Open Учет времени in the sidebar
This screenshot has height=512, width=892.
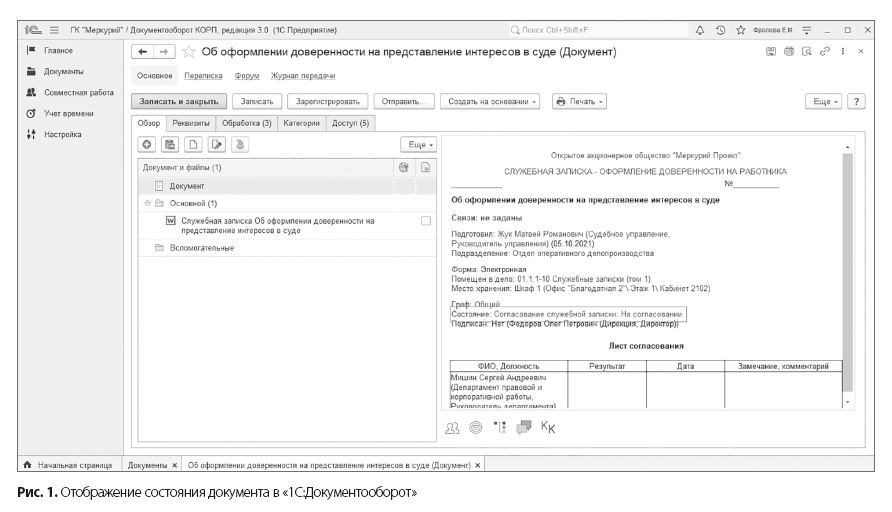pos(68,114)
